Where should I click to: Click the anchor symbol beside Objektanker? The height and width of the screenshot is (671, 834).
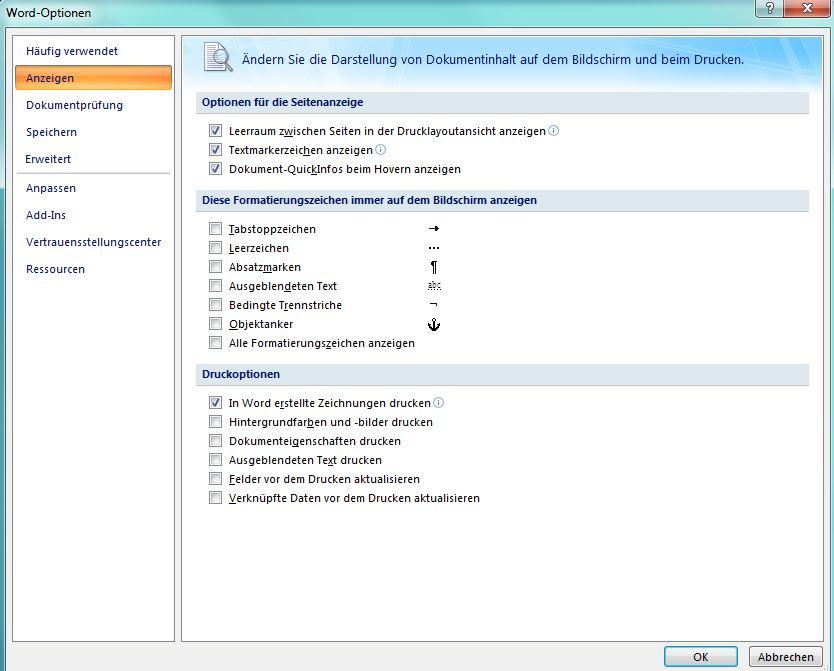click(434, 324)
